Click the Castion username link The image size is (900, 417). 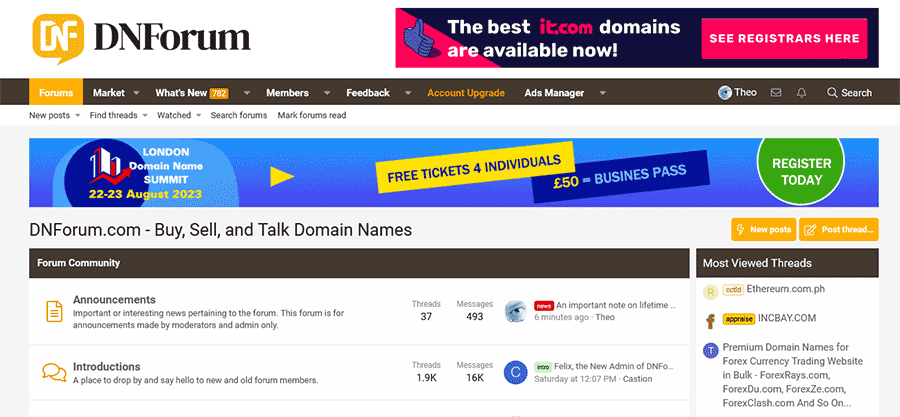pos(638,379)
